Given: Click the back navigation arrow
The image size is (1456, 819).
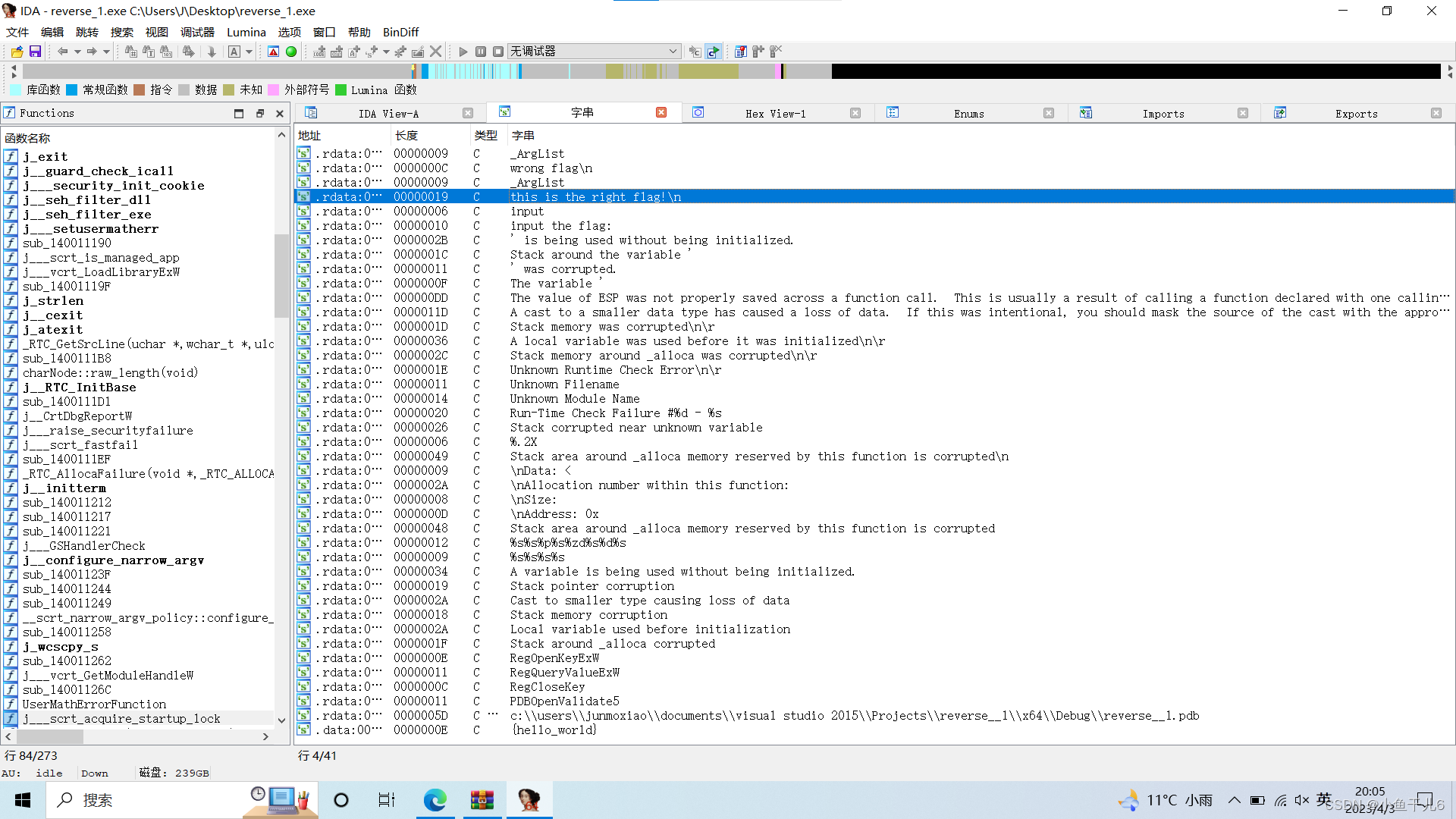Looking at the screenshot, I should tap(62, 52).
